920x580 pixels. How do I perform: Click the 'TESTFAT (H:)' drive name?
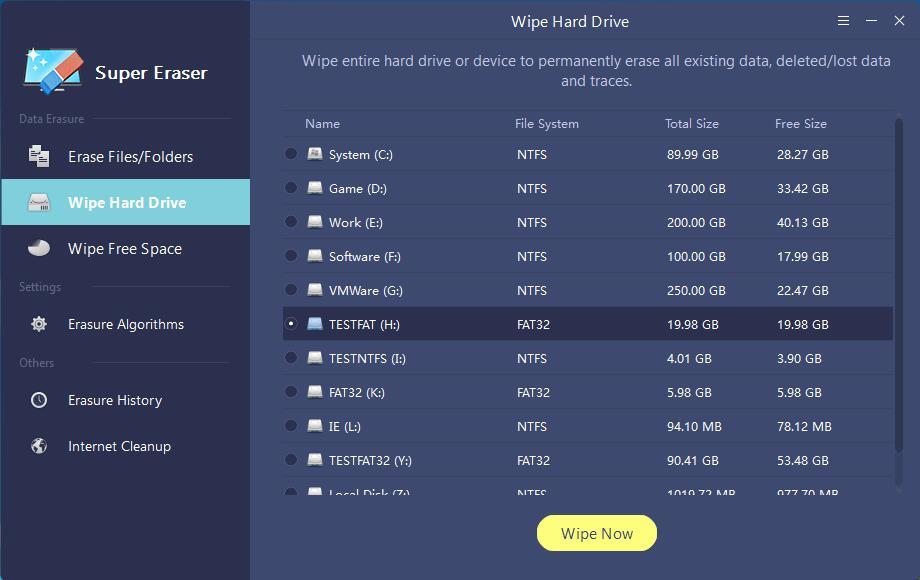(x=364, y=324)
